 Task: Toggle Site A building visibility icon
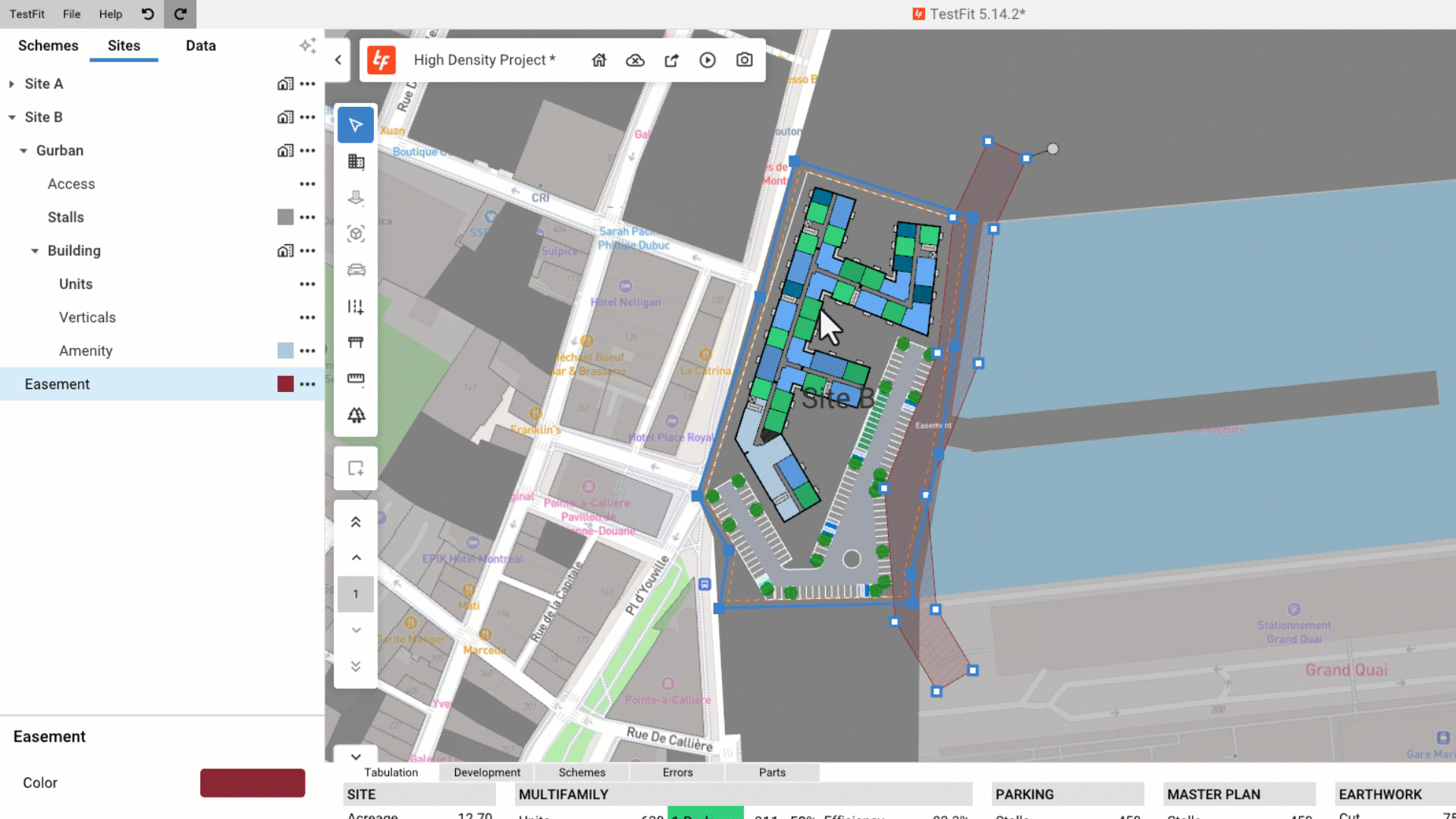285,83
